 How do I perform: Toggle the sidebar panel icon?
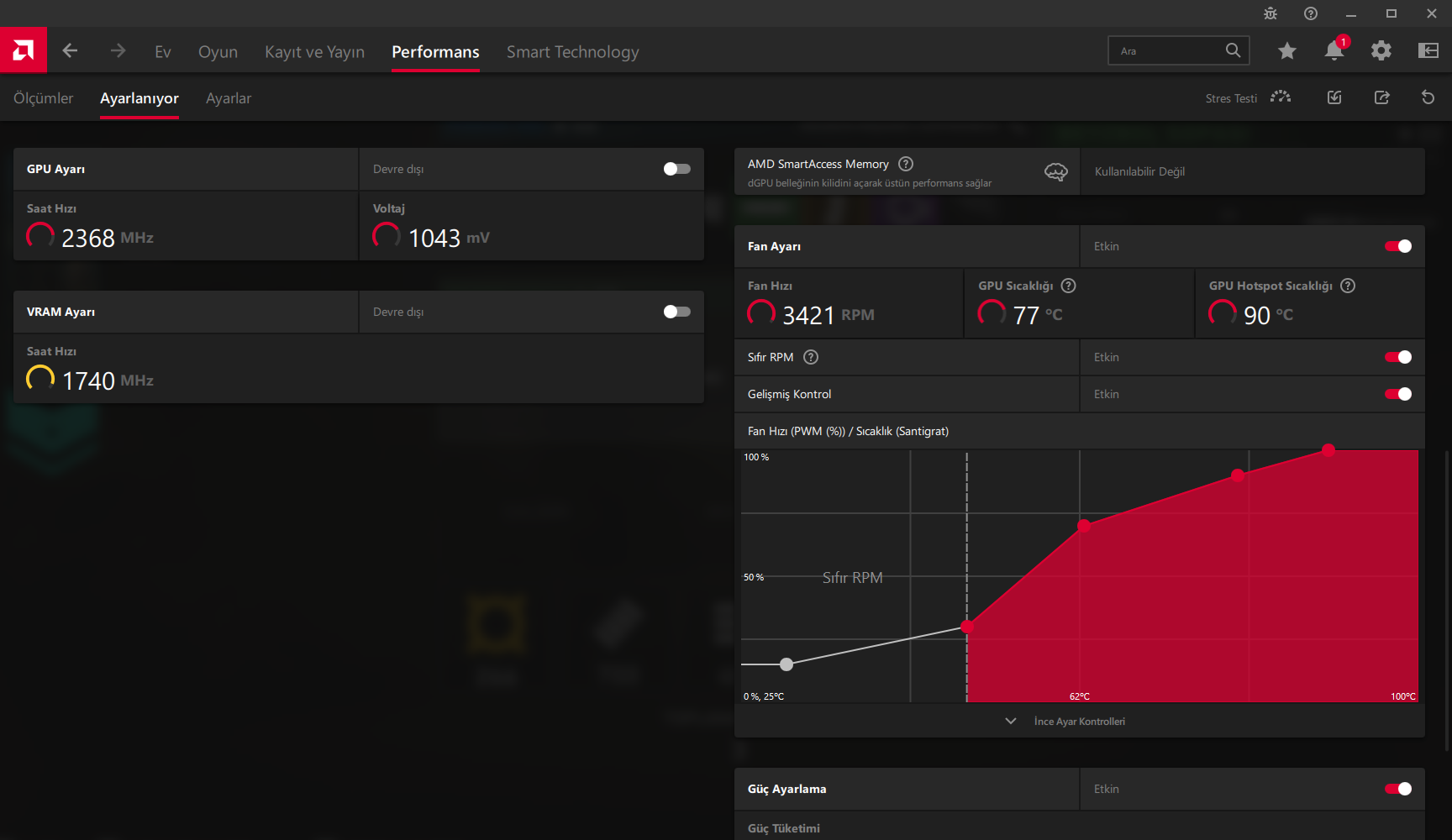(1428, 51)
